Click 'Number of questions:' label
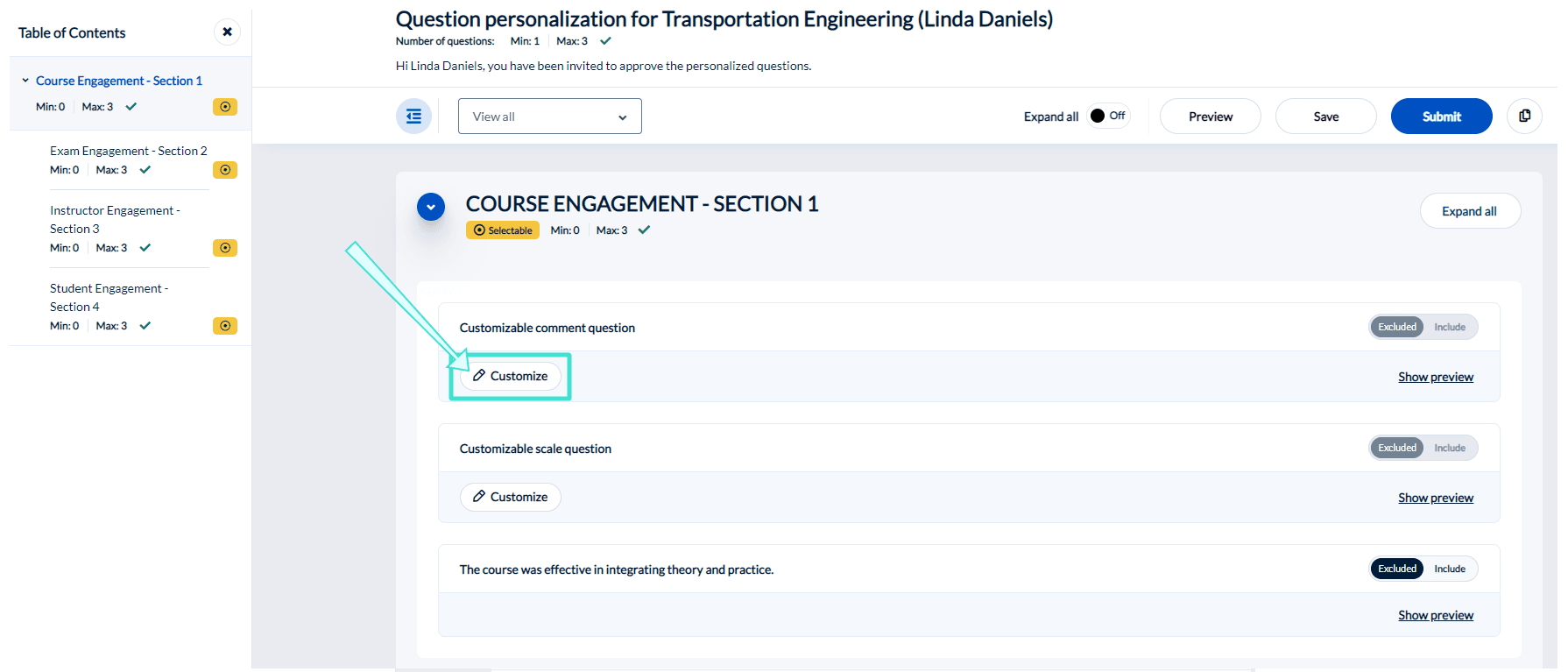 pyautogui.click(x=445, y=41)
